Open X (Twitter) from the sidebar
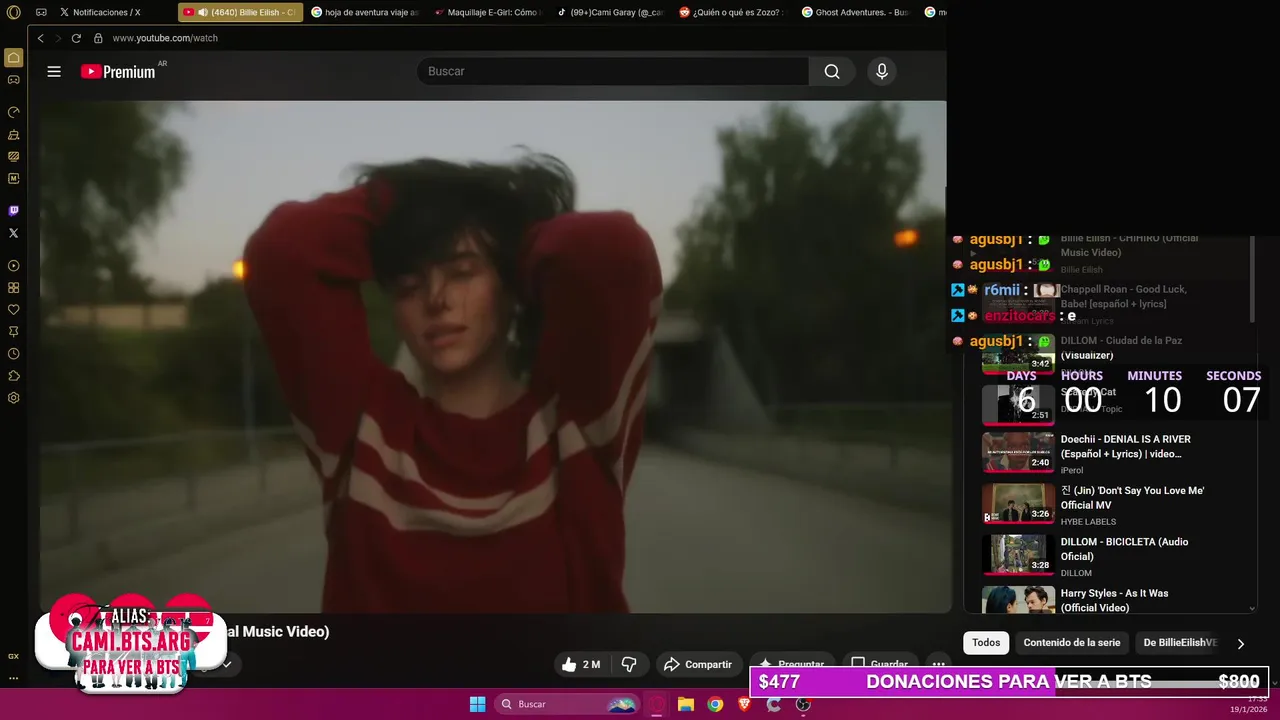 point(13,233)
